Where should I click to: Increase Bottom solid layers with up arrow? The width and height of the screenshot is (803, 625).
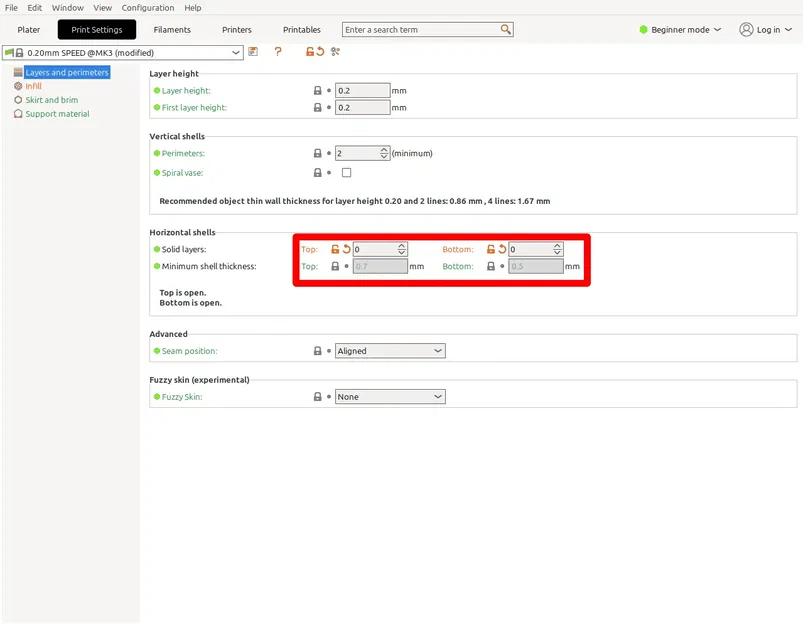(x=557, y=246)
